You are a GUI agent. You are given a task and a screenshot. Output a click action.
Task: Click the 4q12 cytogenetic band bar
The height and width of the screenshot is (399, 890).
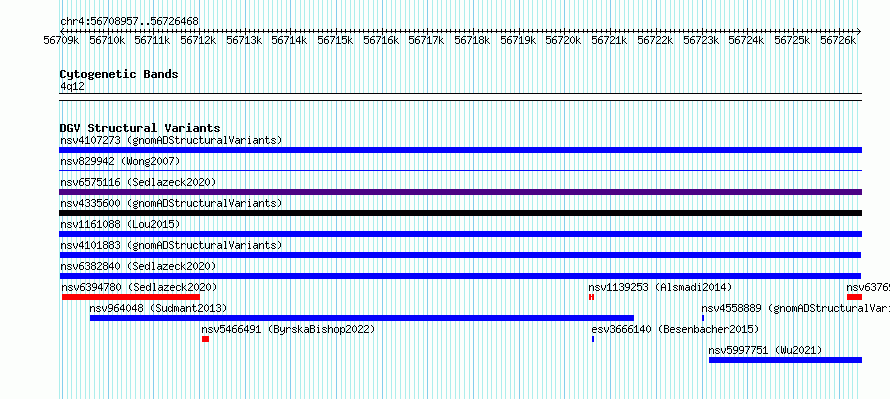tap(460, 97)
